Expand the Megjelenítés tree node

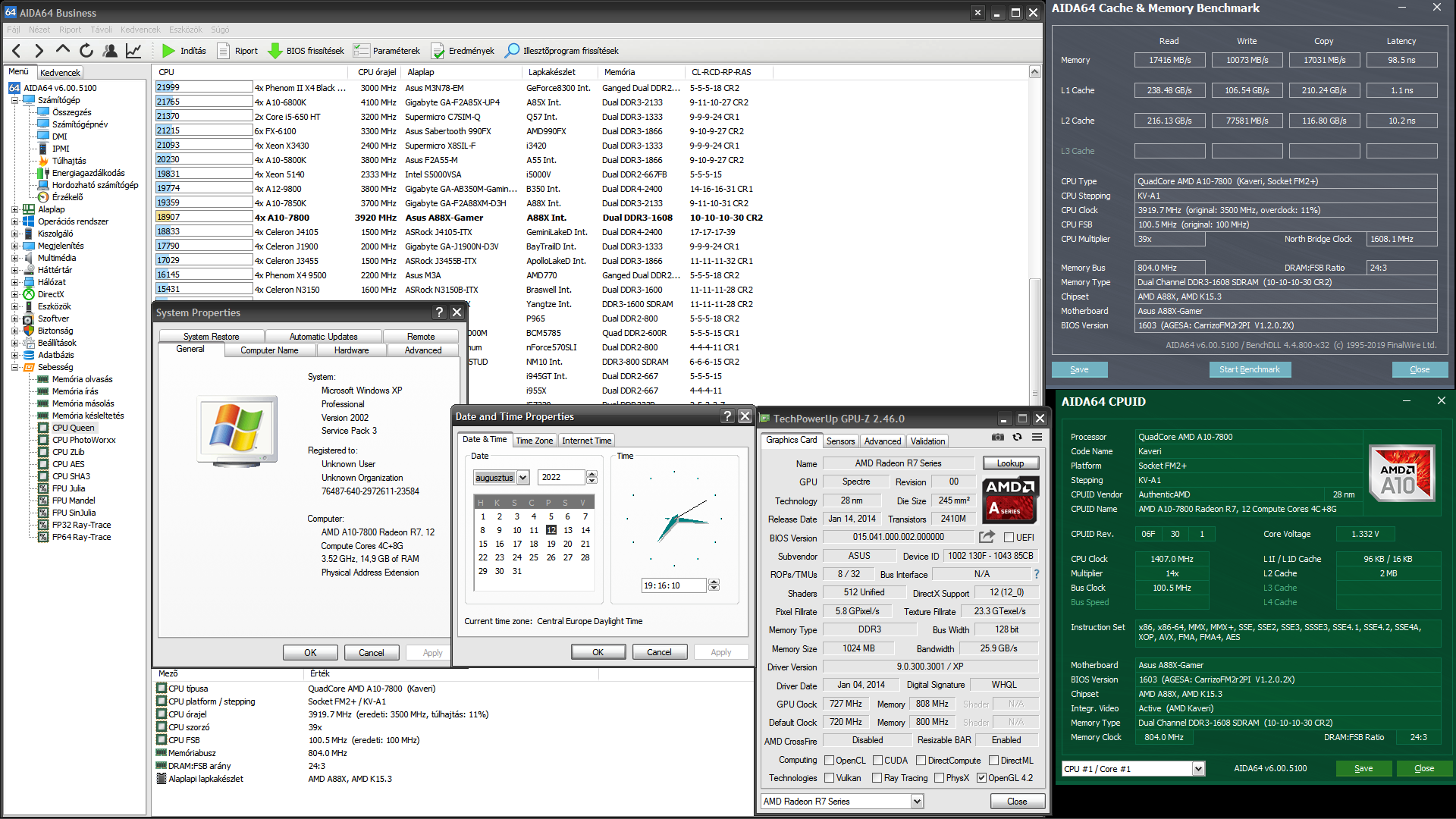click(x=14, y=246)
